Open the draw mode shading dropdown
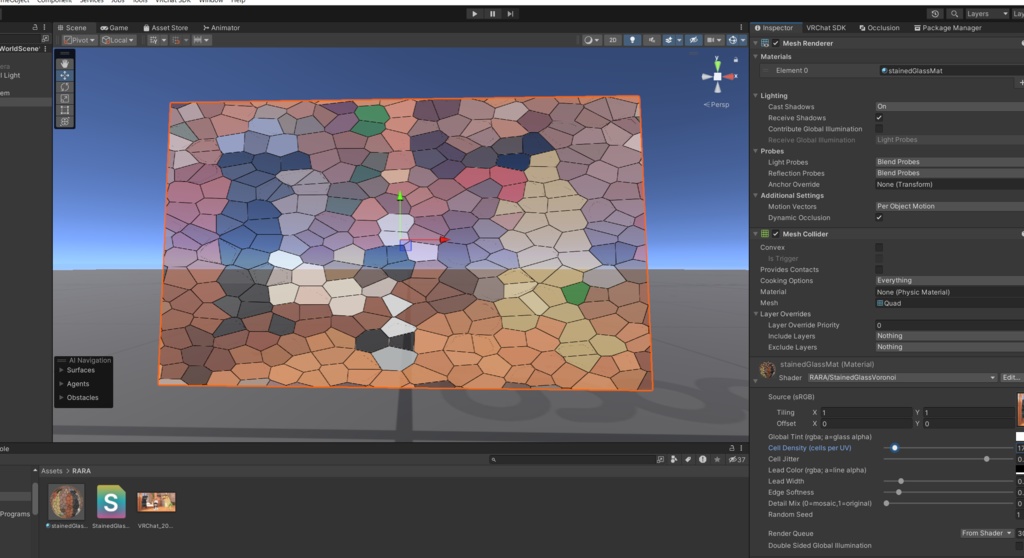This screenshot has width=1024, height=558. (x=591, y=40)
